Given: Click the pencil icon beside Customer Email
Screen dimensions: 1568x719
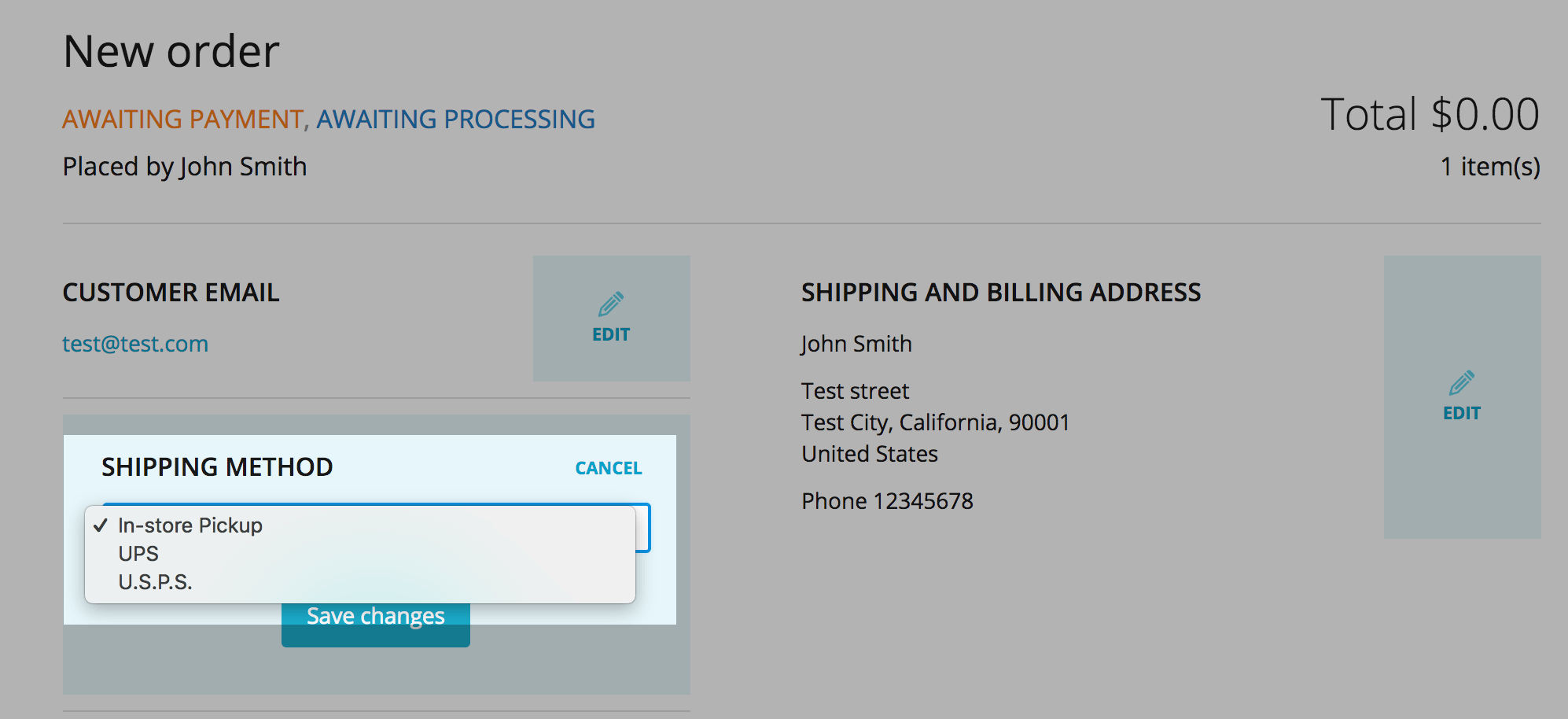Looking at the screenshot, I should (611, 304).
